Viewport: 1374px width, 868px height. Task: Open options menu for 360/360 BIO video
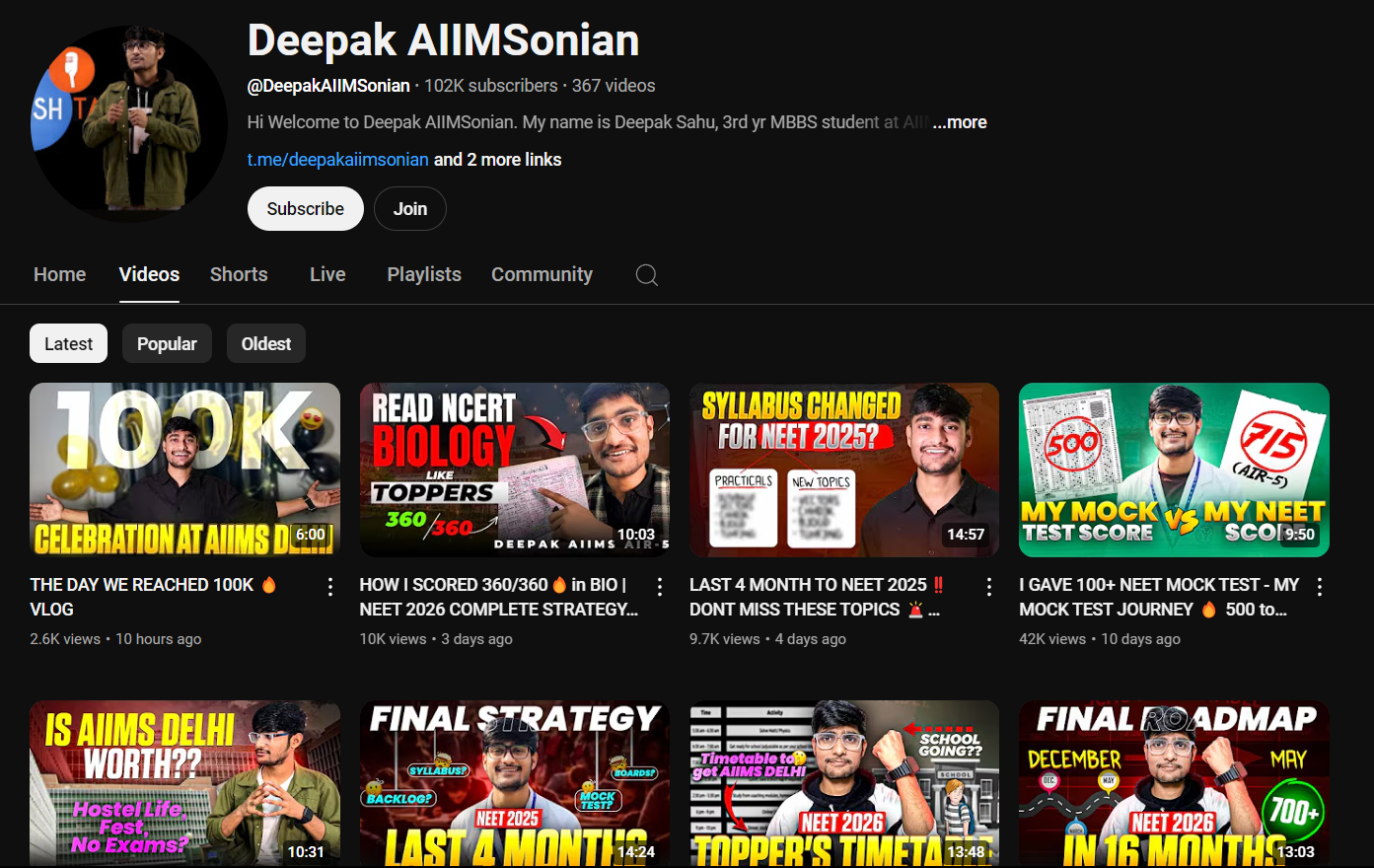(659, 587)
